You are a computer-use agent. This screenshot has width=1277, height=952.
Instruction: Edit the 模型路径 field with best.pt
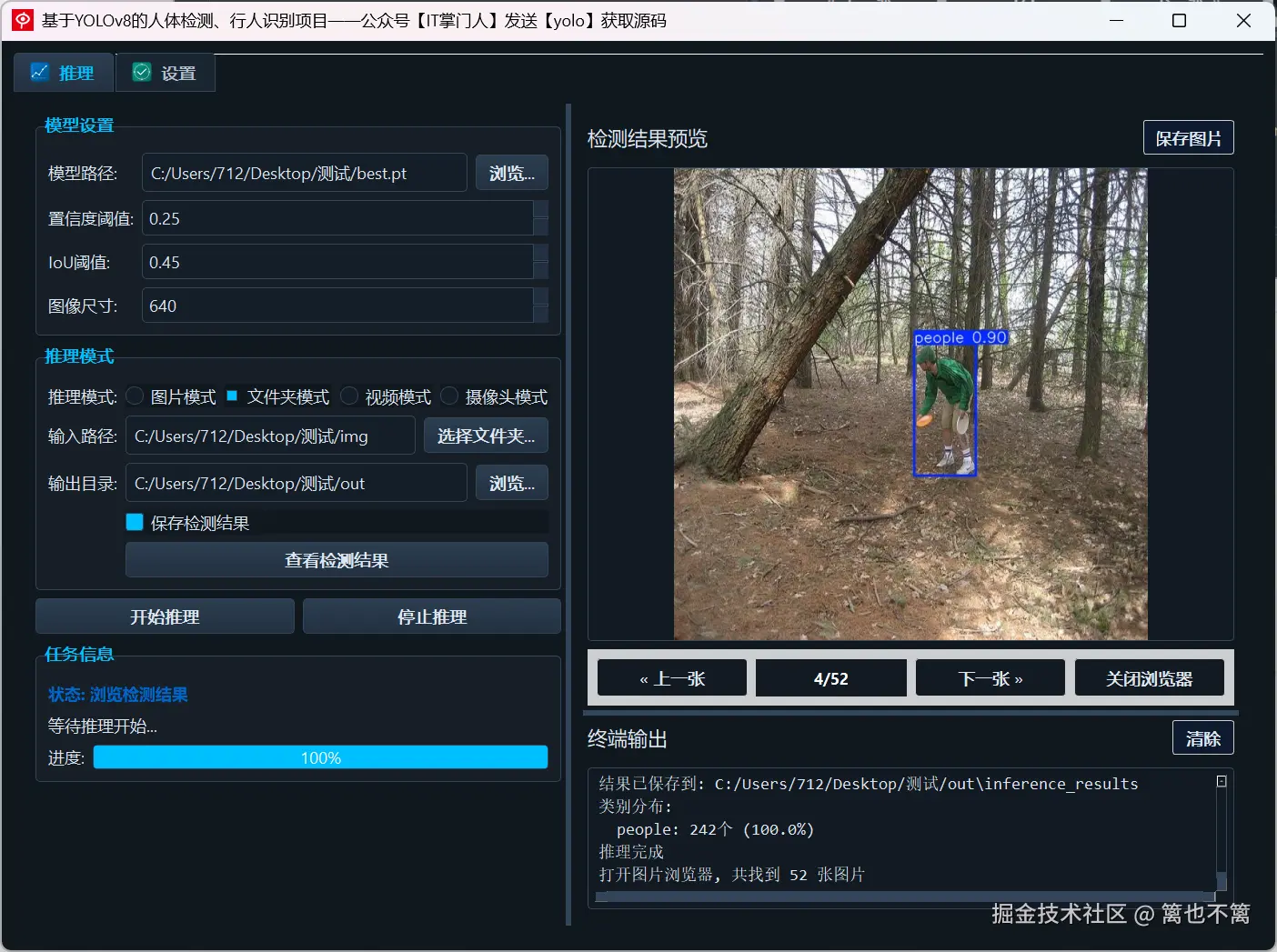(305, 173)
